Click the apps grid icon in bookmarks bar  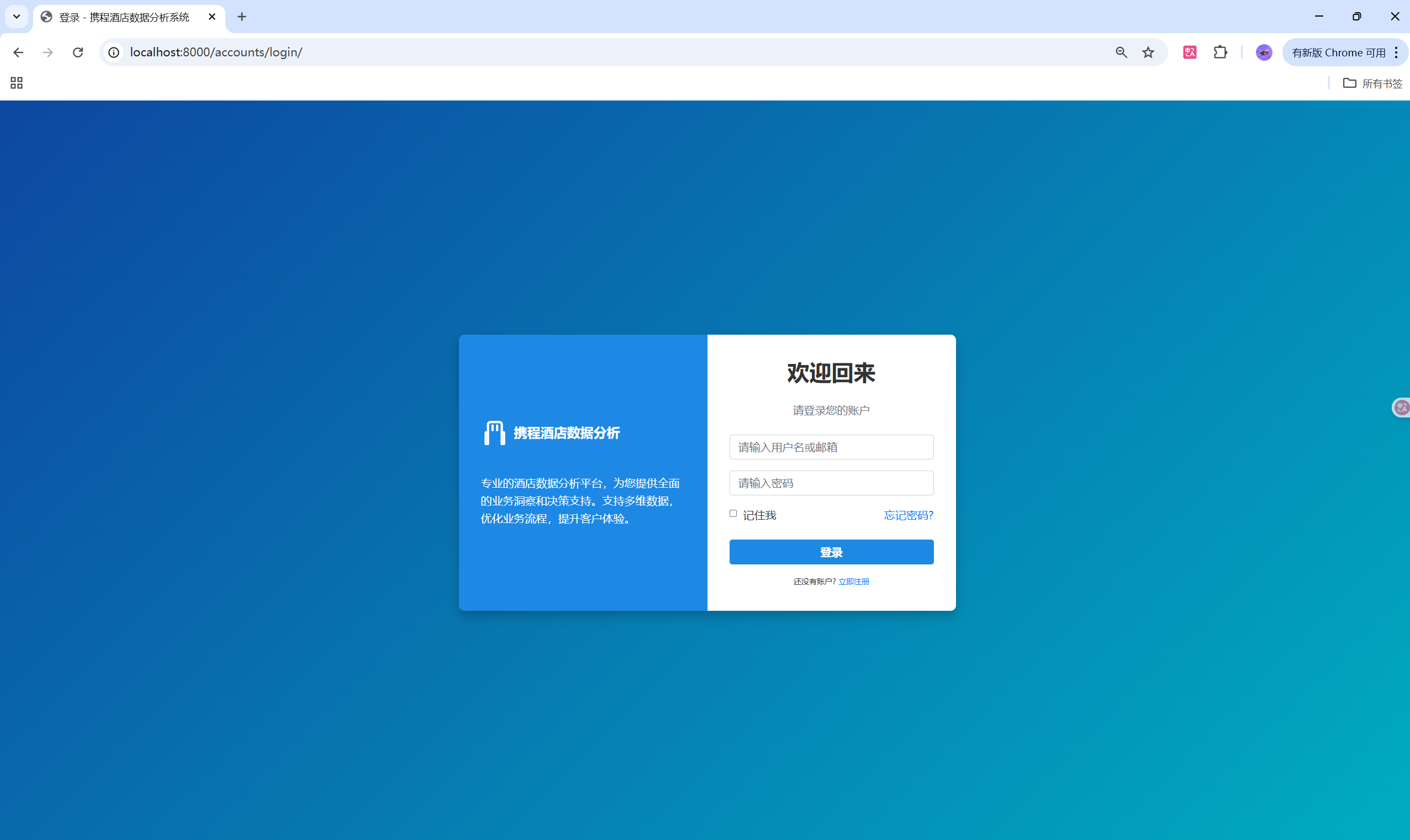point(17,83)
